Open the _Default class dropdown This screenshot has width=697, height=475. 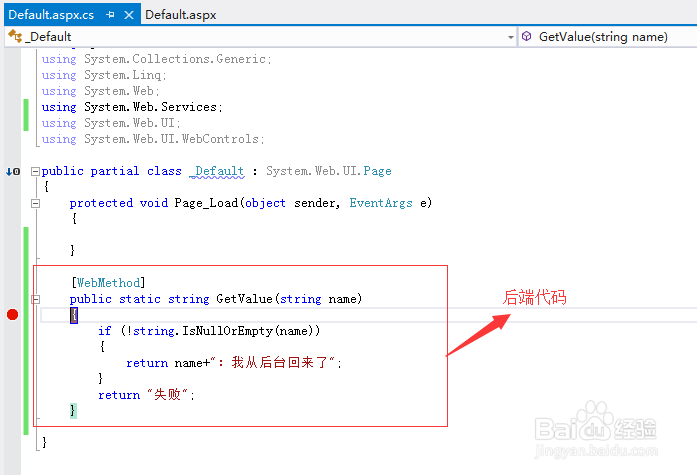tap(511, 37)
